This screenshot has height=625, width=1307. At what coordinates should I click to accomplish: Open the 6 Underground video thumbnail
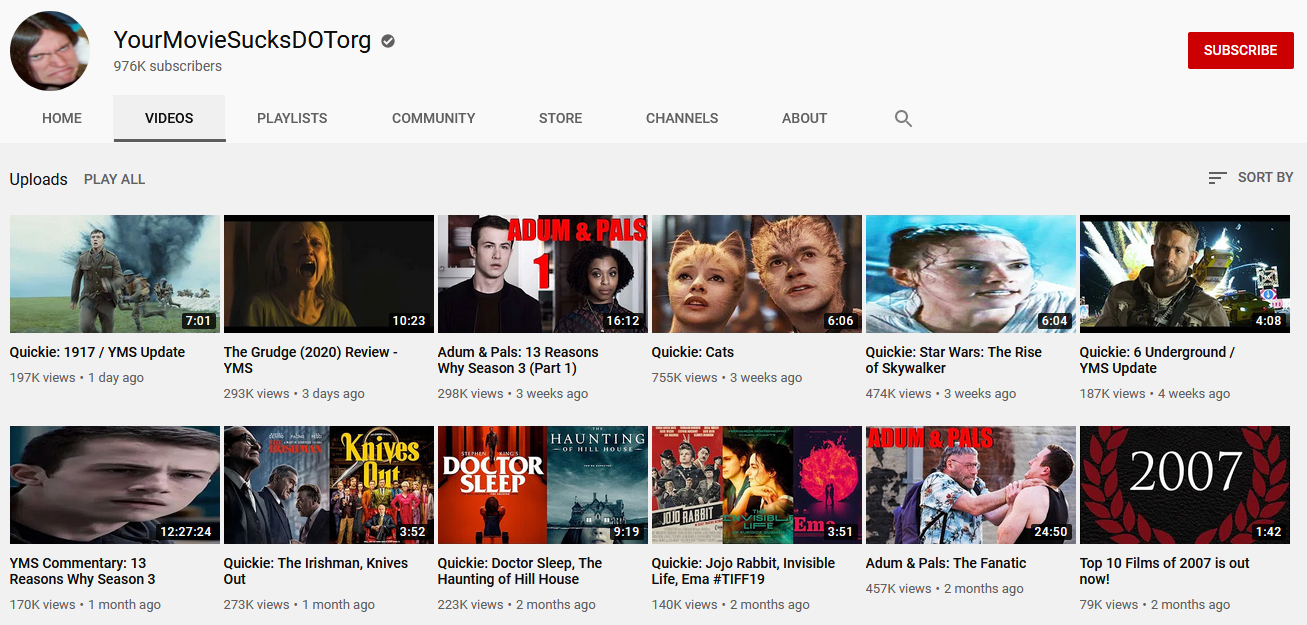tap(1185, 274)
